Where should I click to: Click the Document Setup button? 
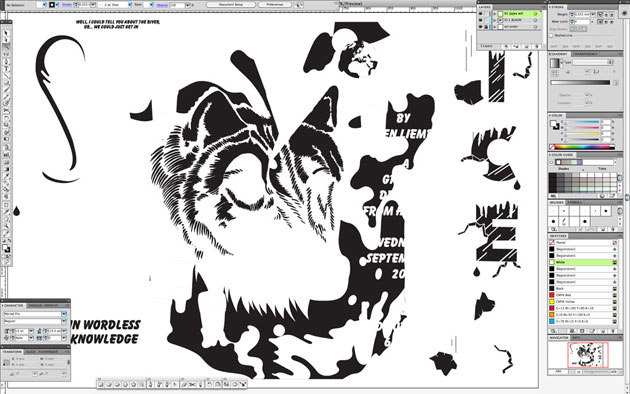[231, 5]
